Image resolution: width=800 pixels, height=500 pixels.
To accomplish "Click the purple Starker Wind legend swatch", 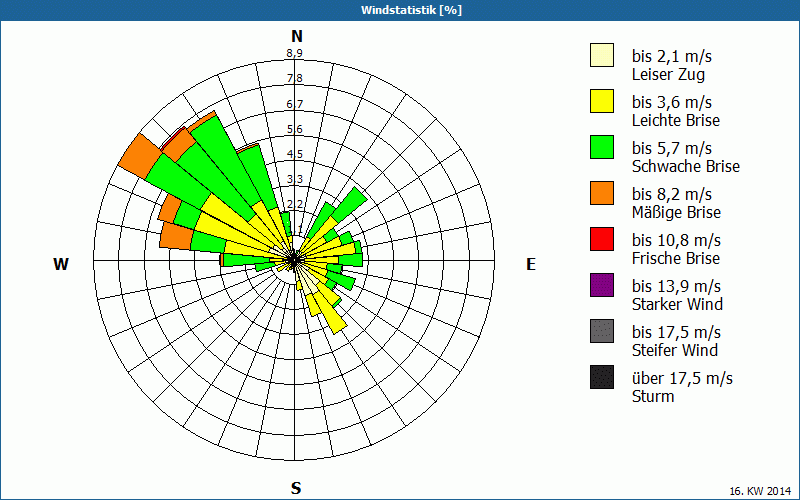I will click(602, 285).
